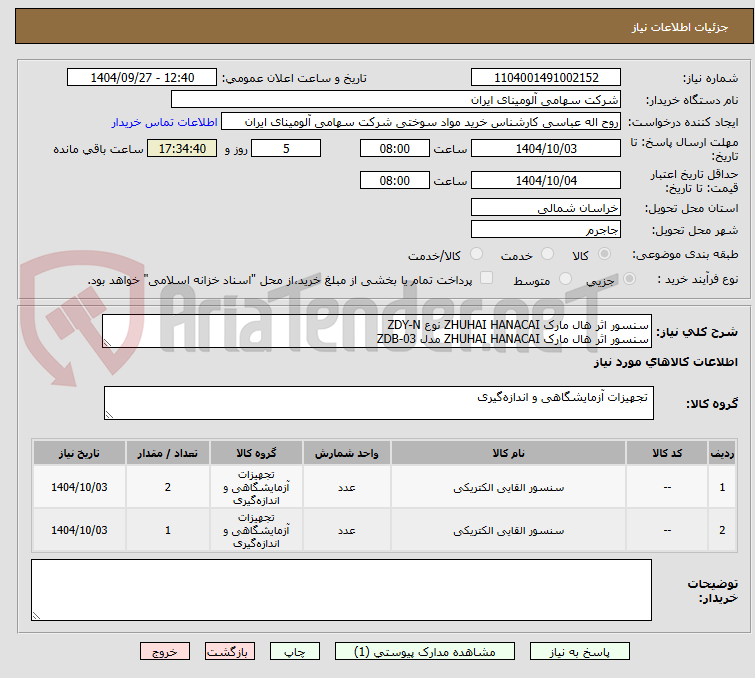Click the شماره نیاز field 1104001491002152
This screenshot has width=755, height=678.
(546, 78)
